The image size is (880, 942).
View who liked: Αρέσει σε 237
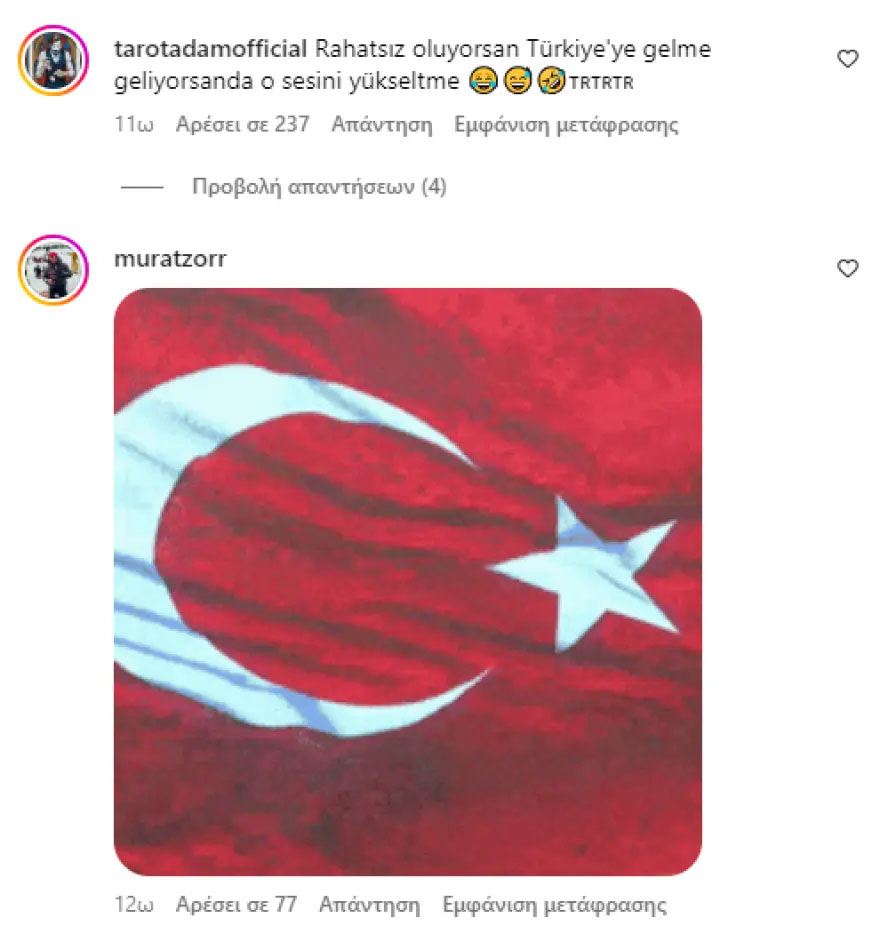coord(242,124)
